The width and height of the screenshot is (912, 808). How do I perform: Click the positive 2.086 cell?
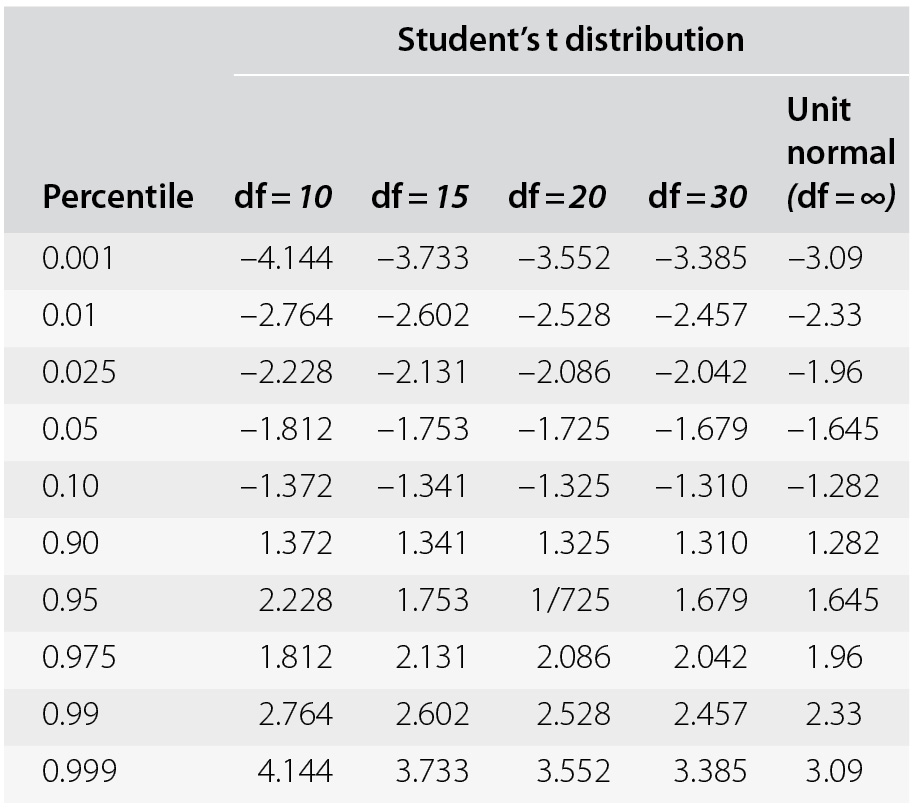(x=572, y=657)
